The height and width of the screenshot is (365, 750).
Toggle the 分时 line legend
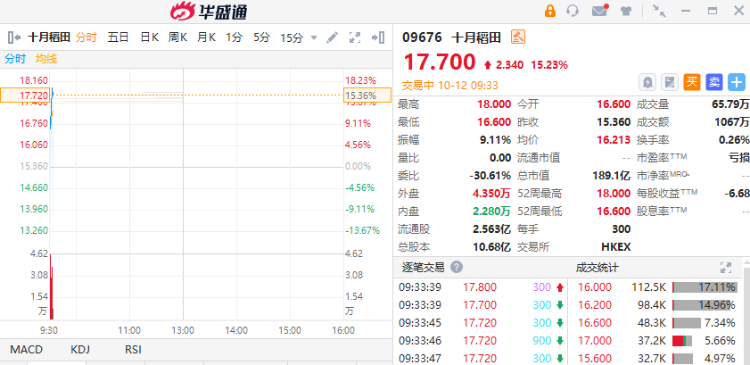15,59
